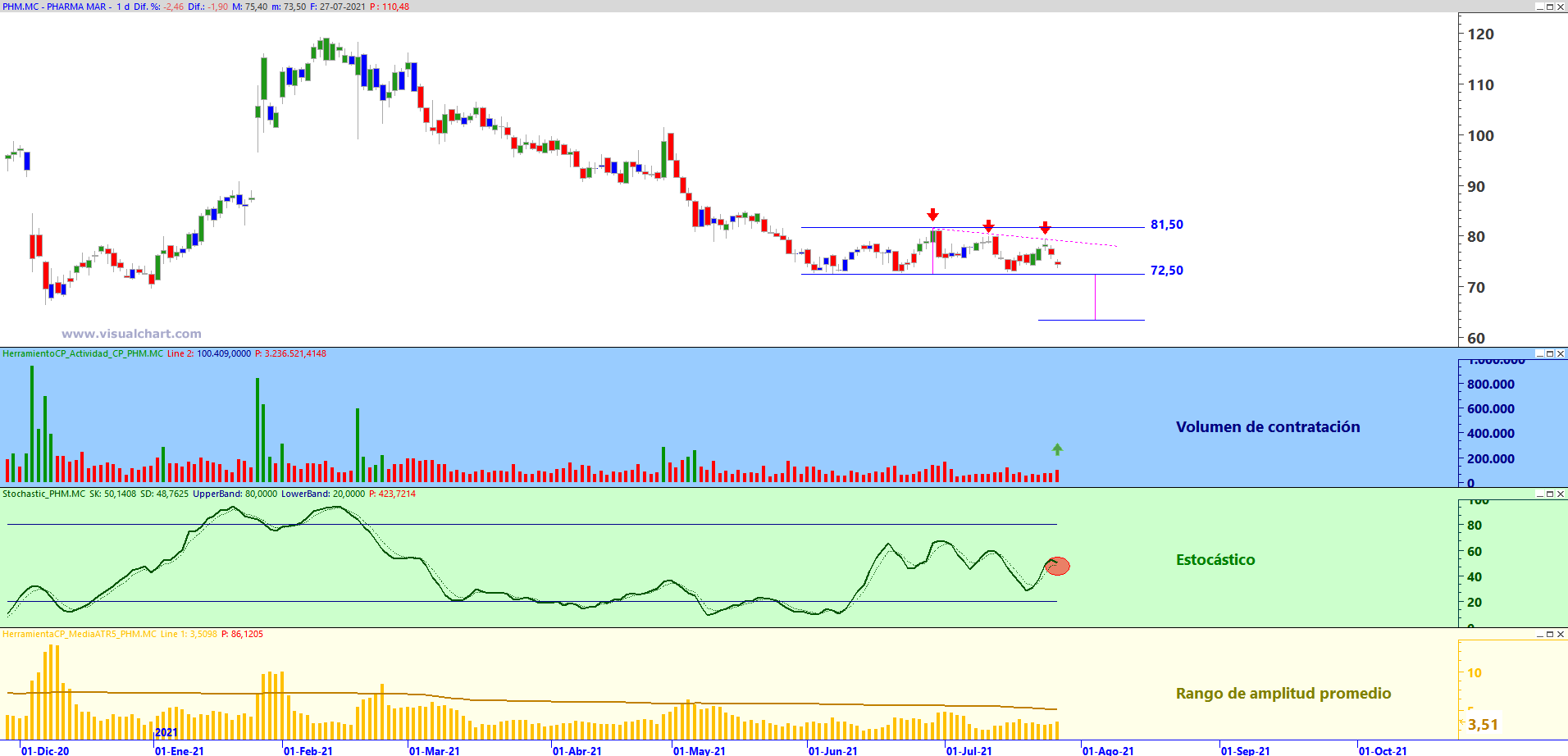
Task: Click the HerramientaCP_MediaATR5_PHM.MC indicator header
Action: [79, 635]
